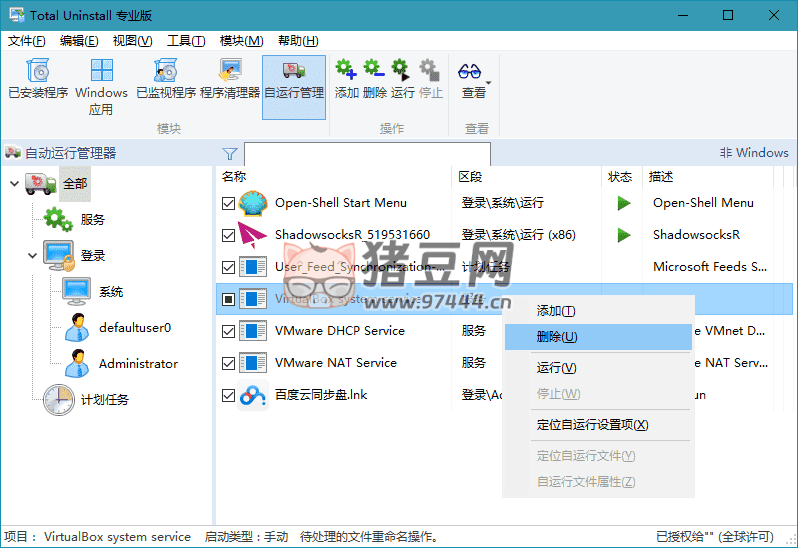This screenshot has height=548, width=798.
Task: Uncheck Open-Shell Start Menu checkbox
Action: [229, 204]
